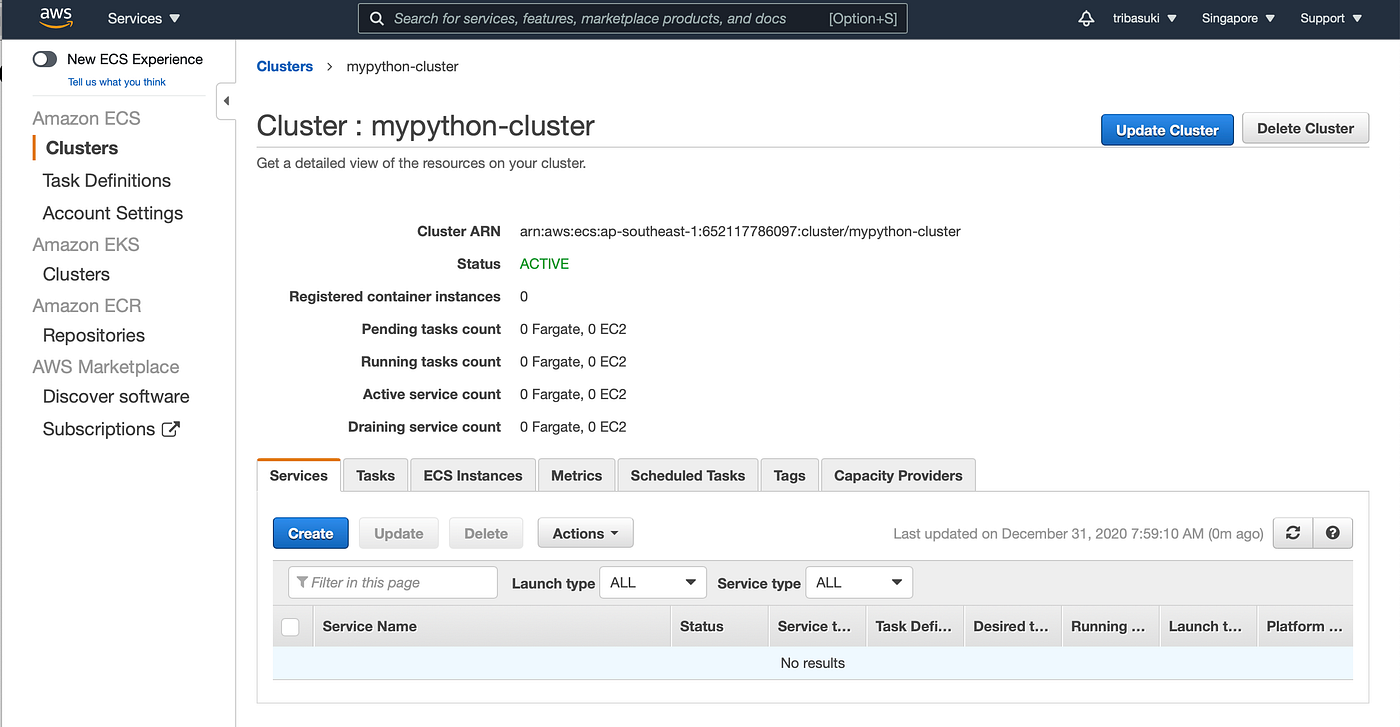Go back via the Clusters breadcrumb link
The image size is (1400, 727).
(284, 66)
